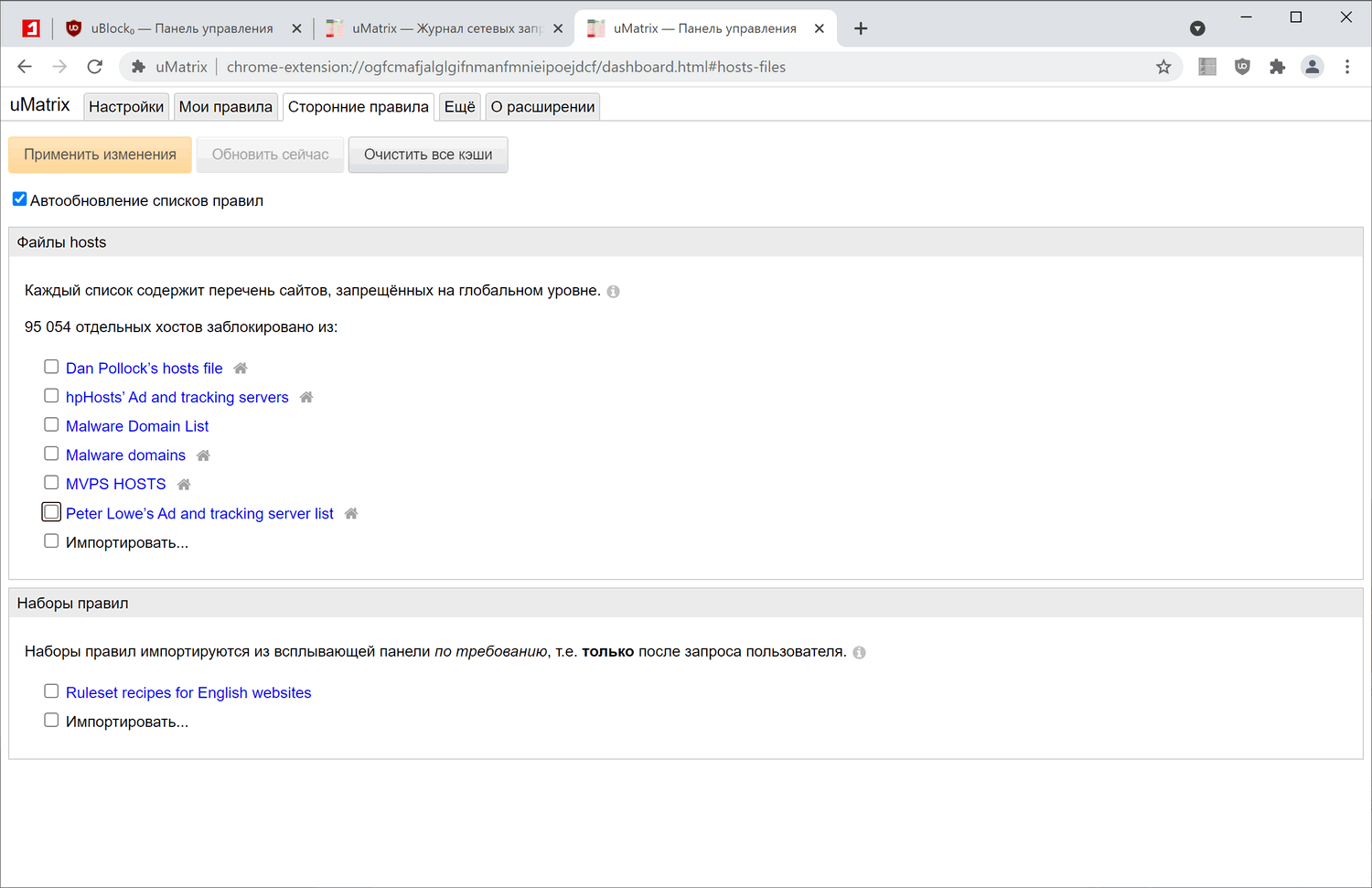Screen dimensions: 1372x888
Task: Open the Malware domains link
Action: point(125,455)
